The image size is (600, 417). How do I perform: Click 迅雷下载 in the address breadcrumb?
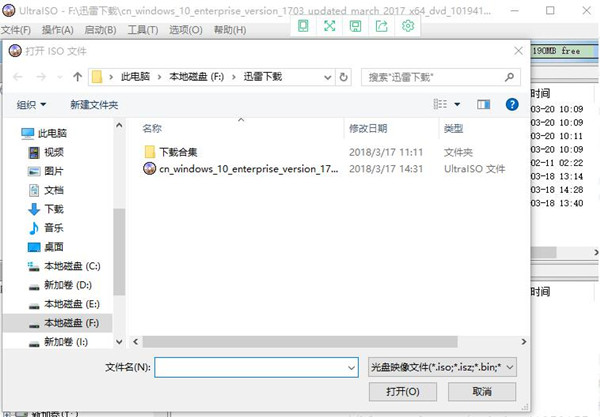263,77
